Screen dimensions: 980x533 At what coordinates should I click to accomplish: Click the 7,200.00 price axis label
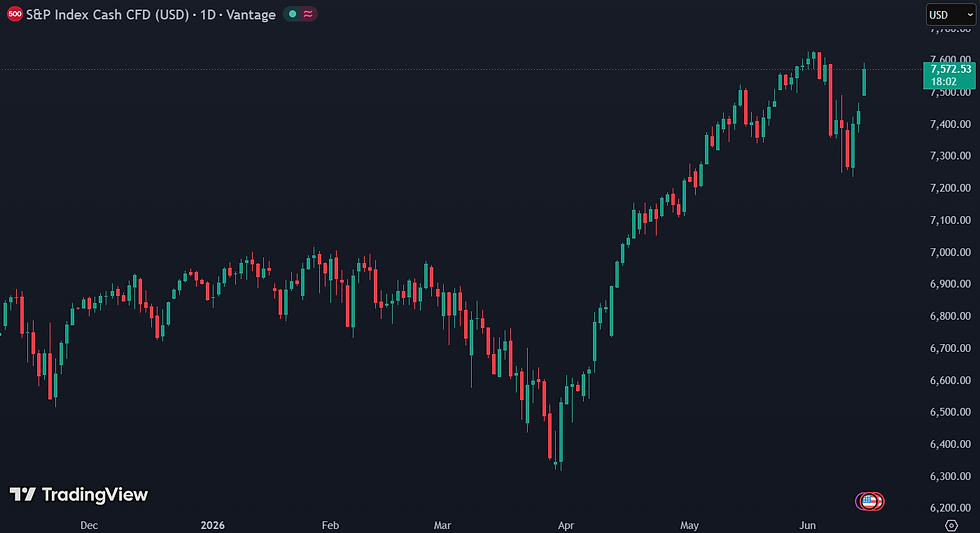click(950, 187)
